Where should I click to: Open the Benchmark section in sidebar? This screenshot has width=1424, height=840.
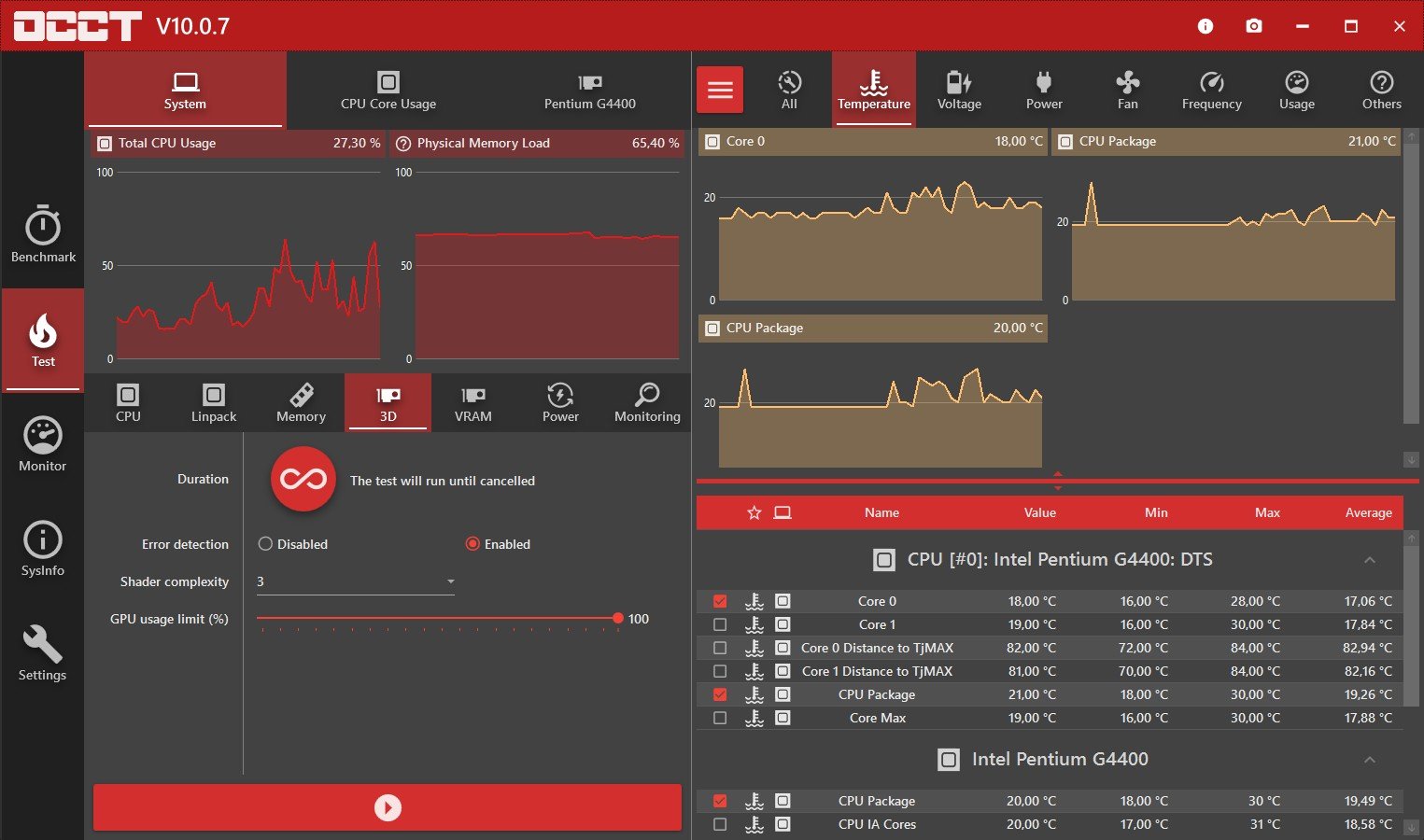tap(43, 234)
